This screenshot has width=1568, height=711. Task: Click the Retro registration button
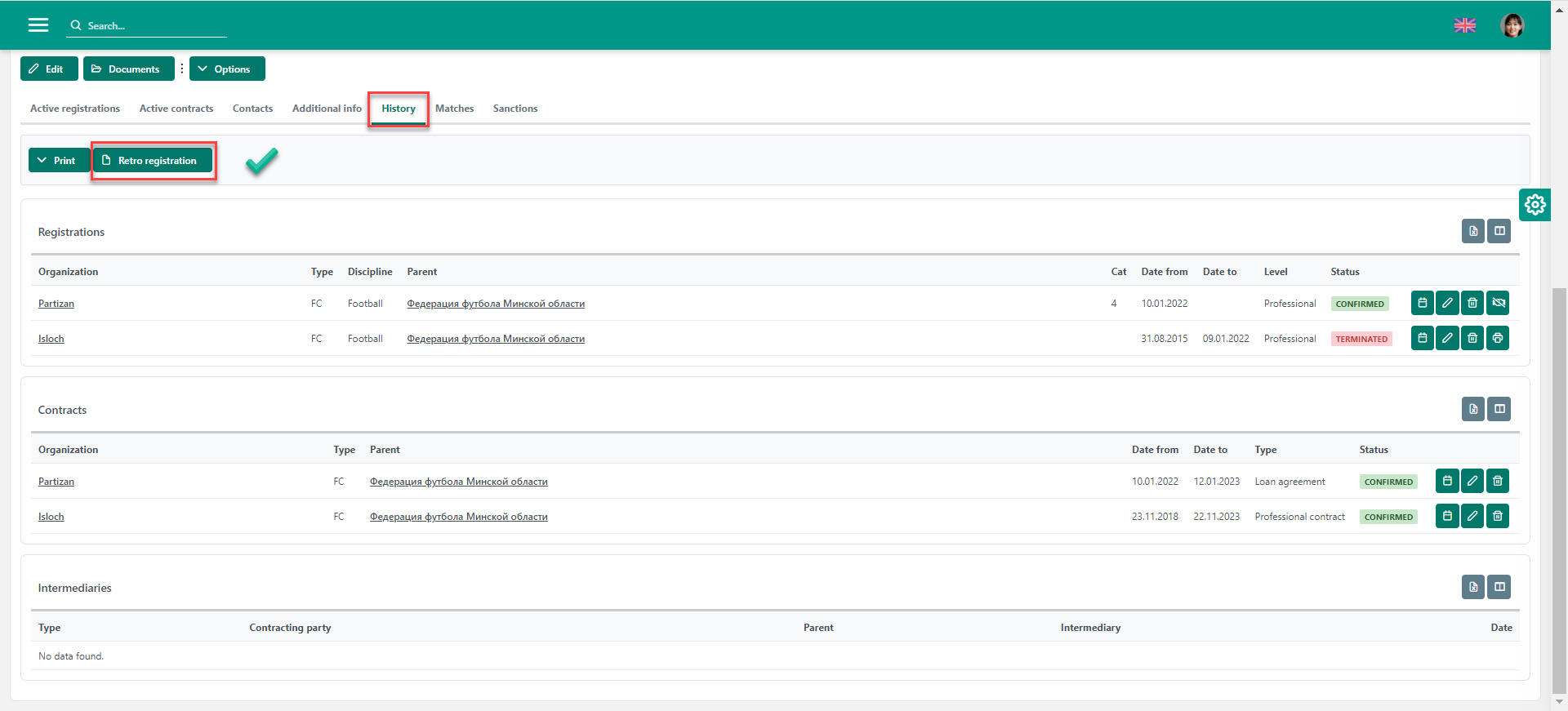pyautogui.click(x=153, y=161)
